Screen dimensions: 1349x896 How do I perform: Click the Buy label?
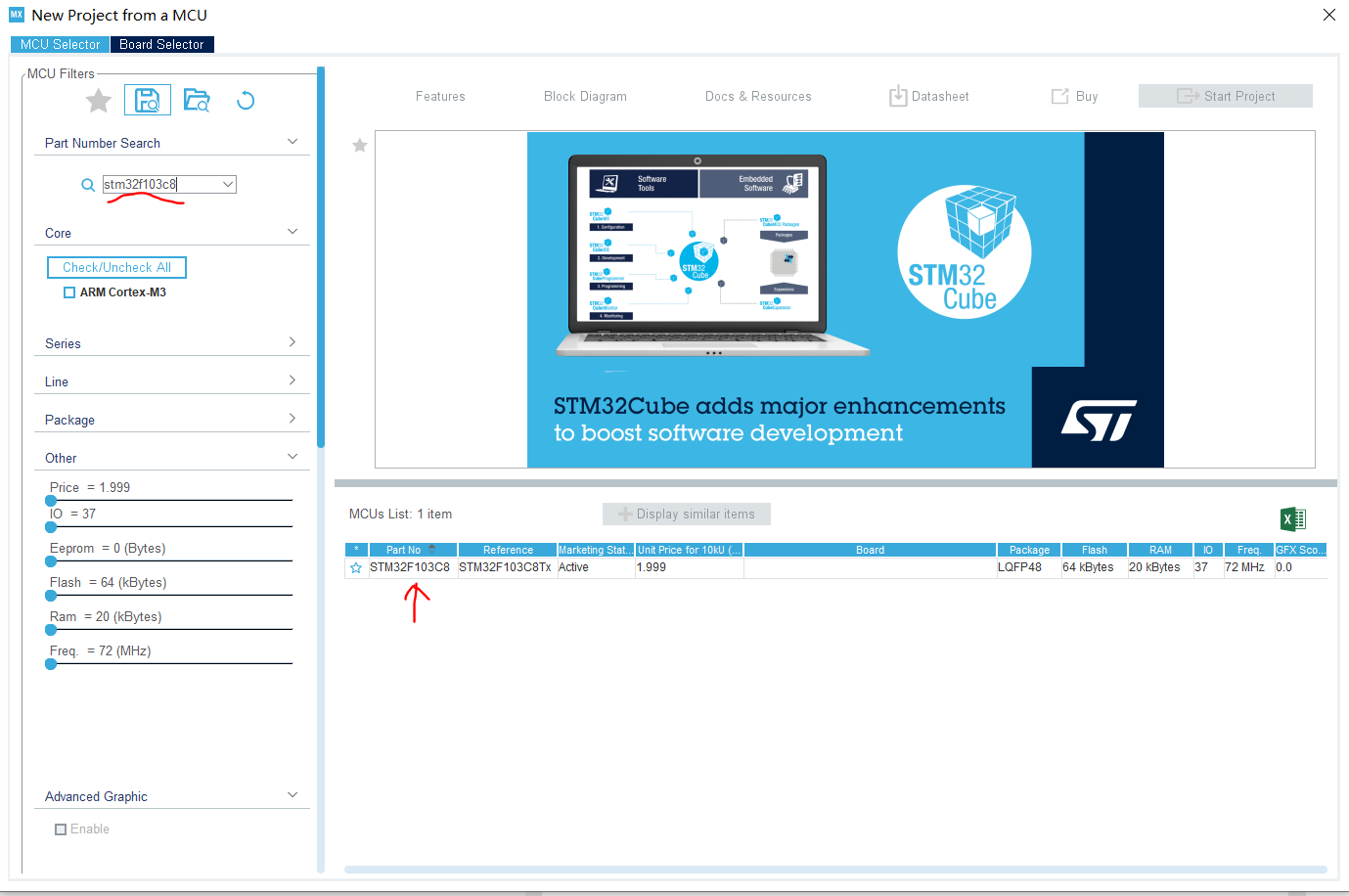[1087, 96]
